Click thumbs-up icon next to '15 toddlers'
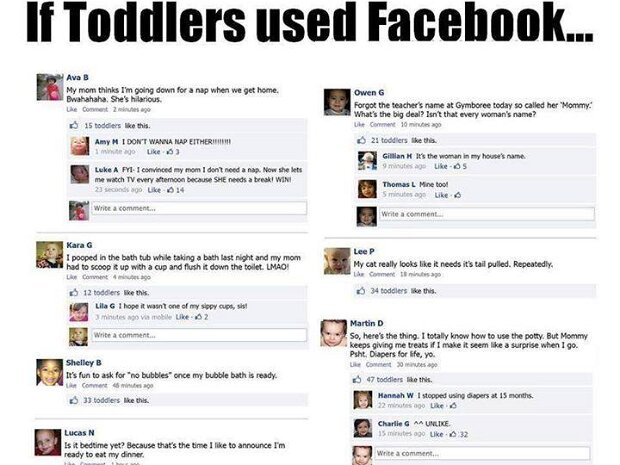 (74, 125)
